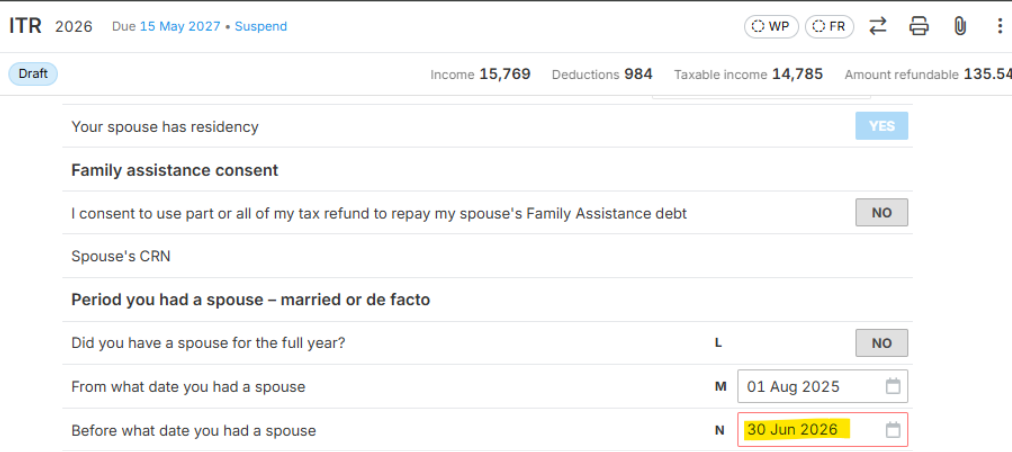Toggle spouse for the full year NO
The height and width of the screenshot is (452, 1012).
882,343
